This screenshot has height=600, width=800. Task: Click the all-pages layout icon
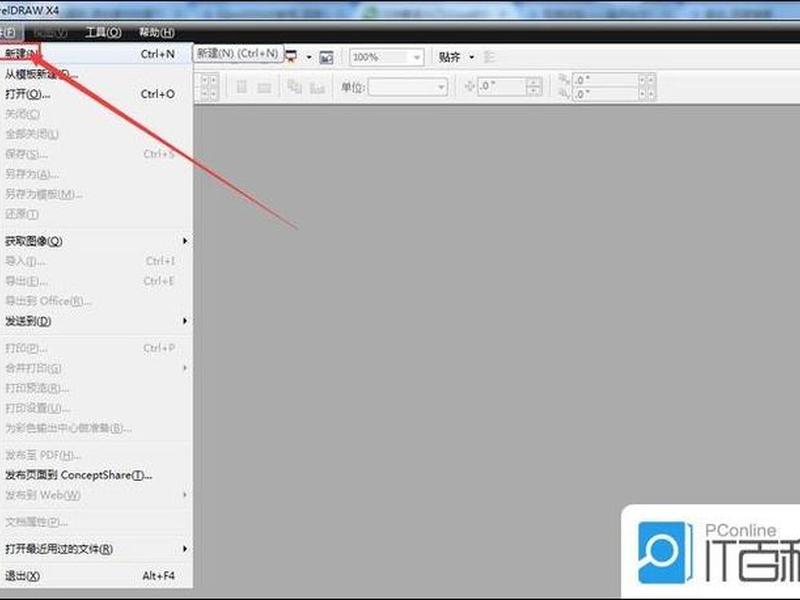tap(294, 87)
